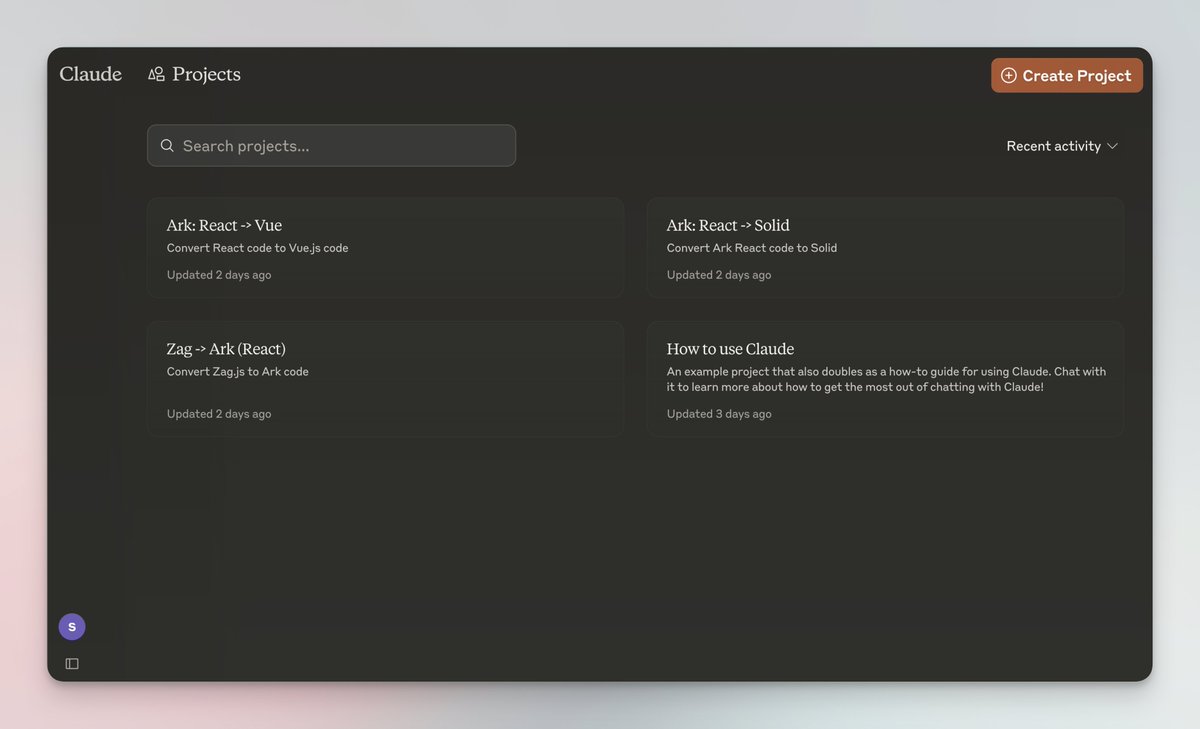Open the Ark: React -> Solid project
The height and width of the screenshot is (729, 1200).
tap(885, 247)
